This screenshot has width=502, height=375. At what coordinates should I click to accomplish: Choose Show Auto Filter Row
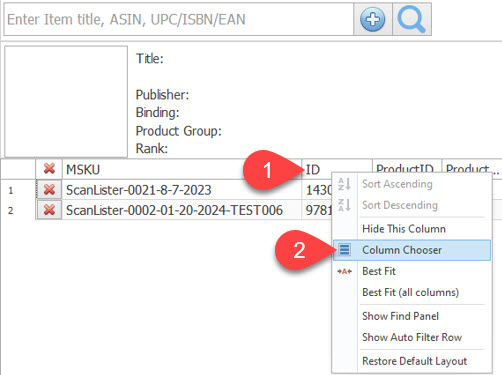tap(412, 337)
